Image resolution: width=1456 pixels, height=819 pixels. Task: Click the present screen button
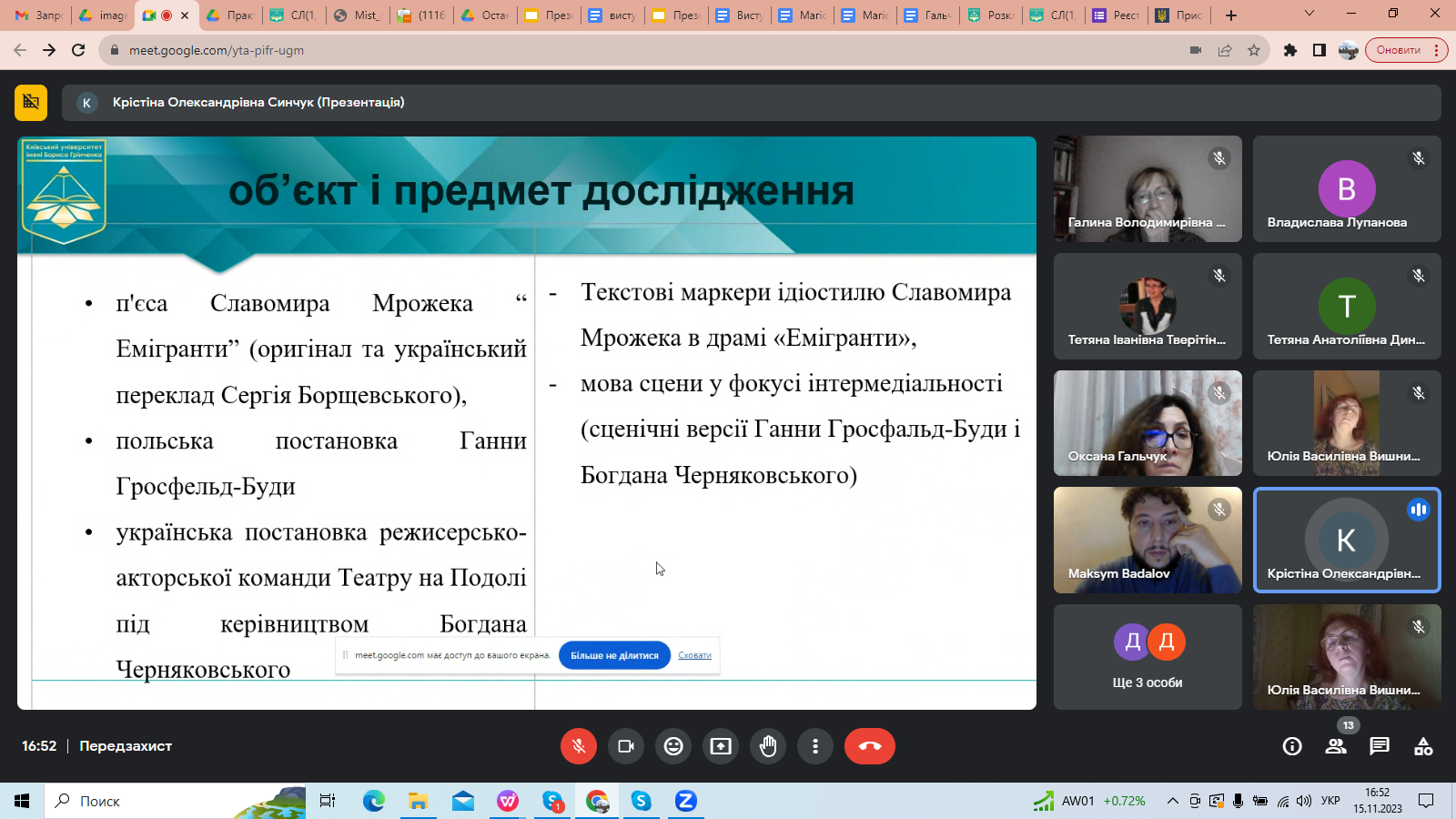click(x=721, y=746)
